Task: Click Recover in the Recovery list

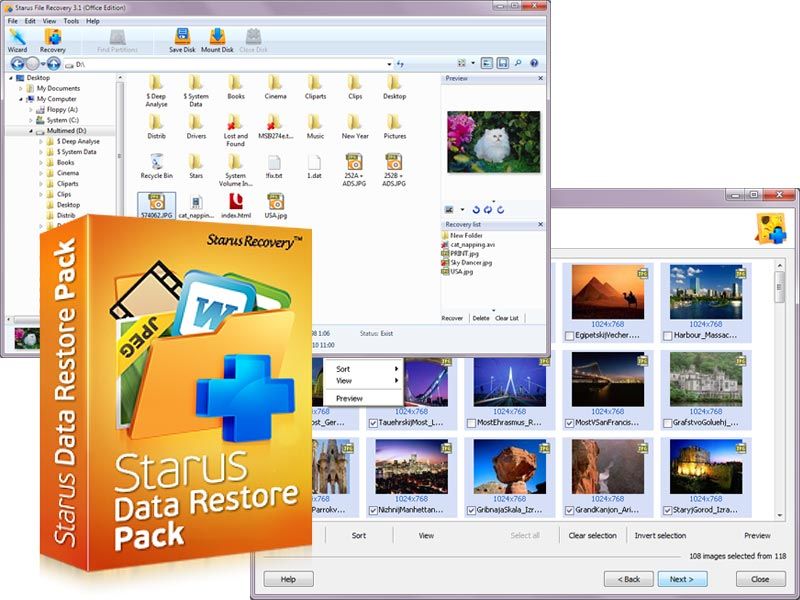Action: coord(452,318)
